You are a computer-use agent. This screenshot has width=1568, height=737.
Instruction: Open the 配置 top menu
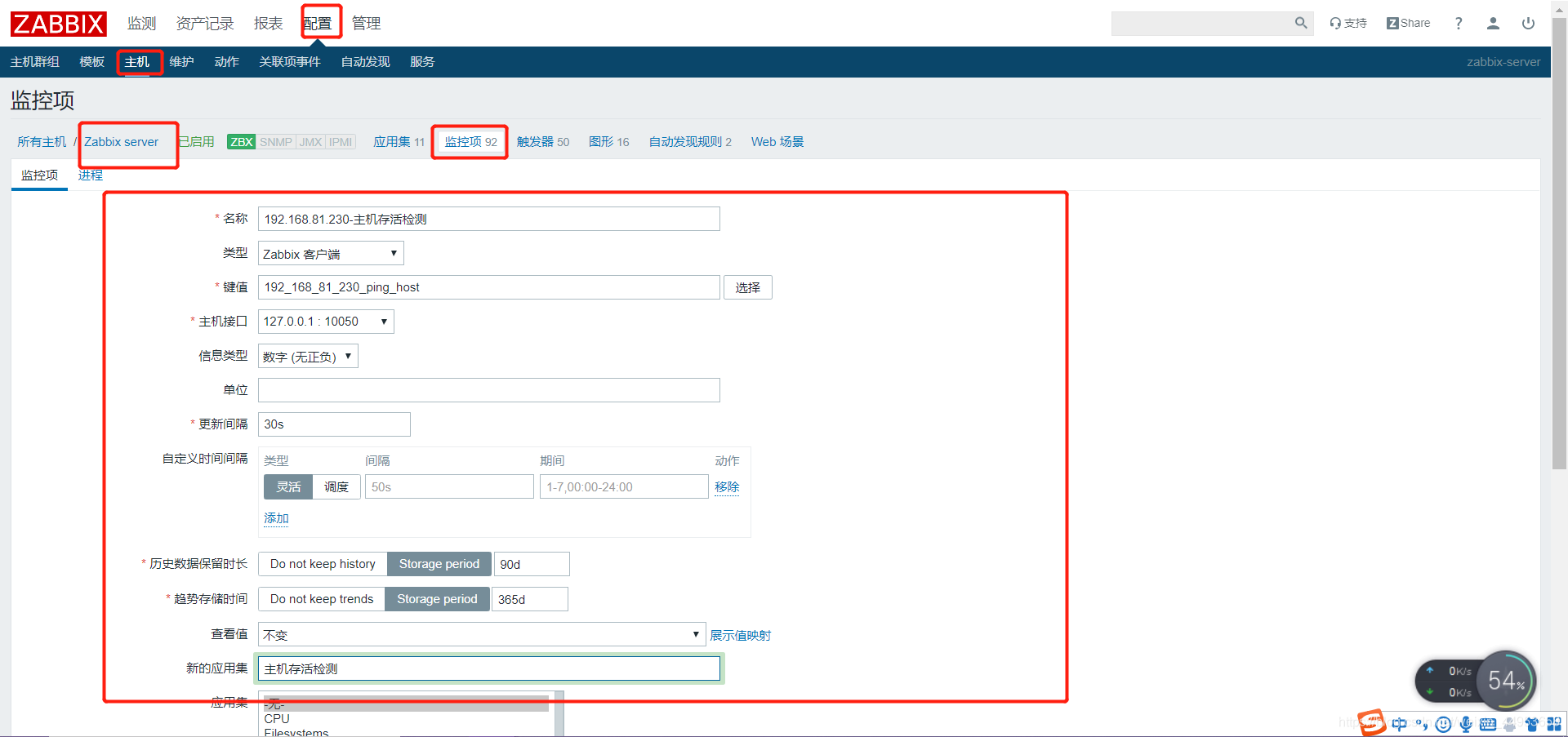click(318, 24)
